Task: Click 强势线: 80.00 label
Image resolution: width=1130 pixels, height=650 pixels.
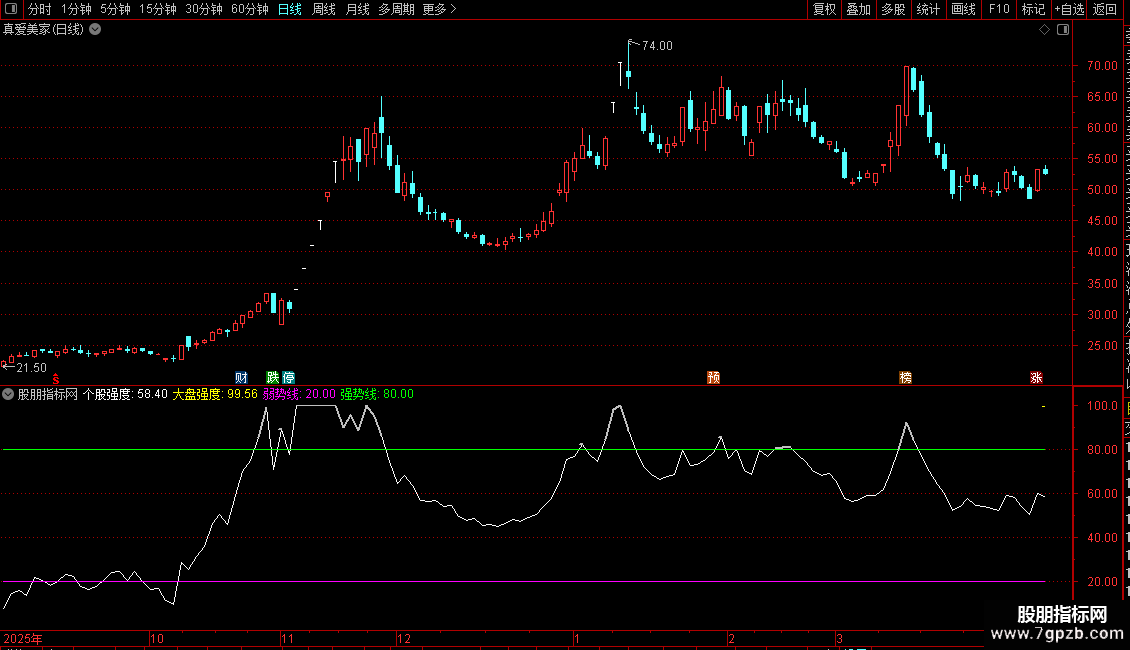Action: point(377,394)
